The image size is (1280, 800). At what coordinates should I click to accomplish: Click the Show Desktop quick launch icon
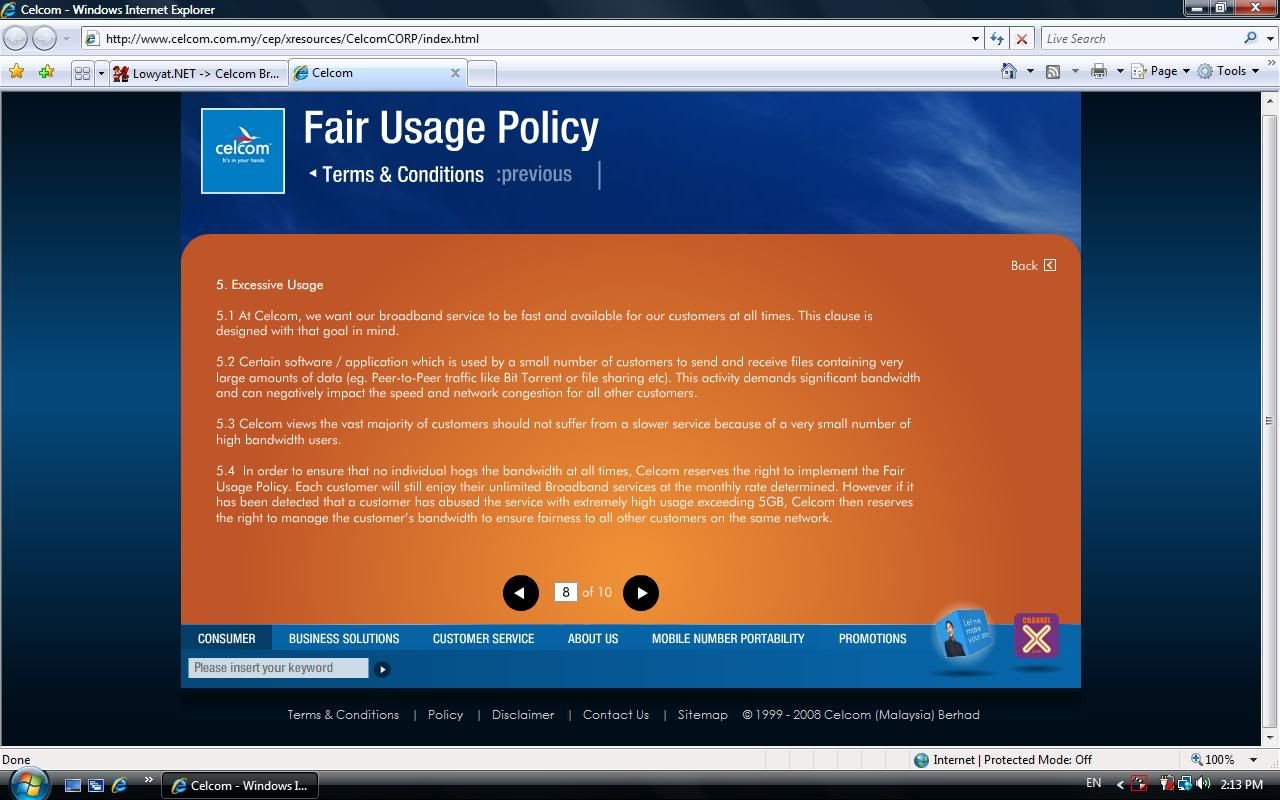pyautogui.click(x=73, y=786)
